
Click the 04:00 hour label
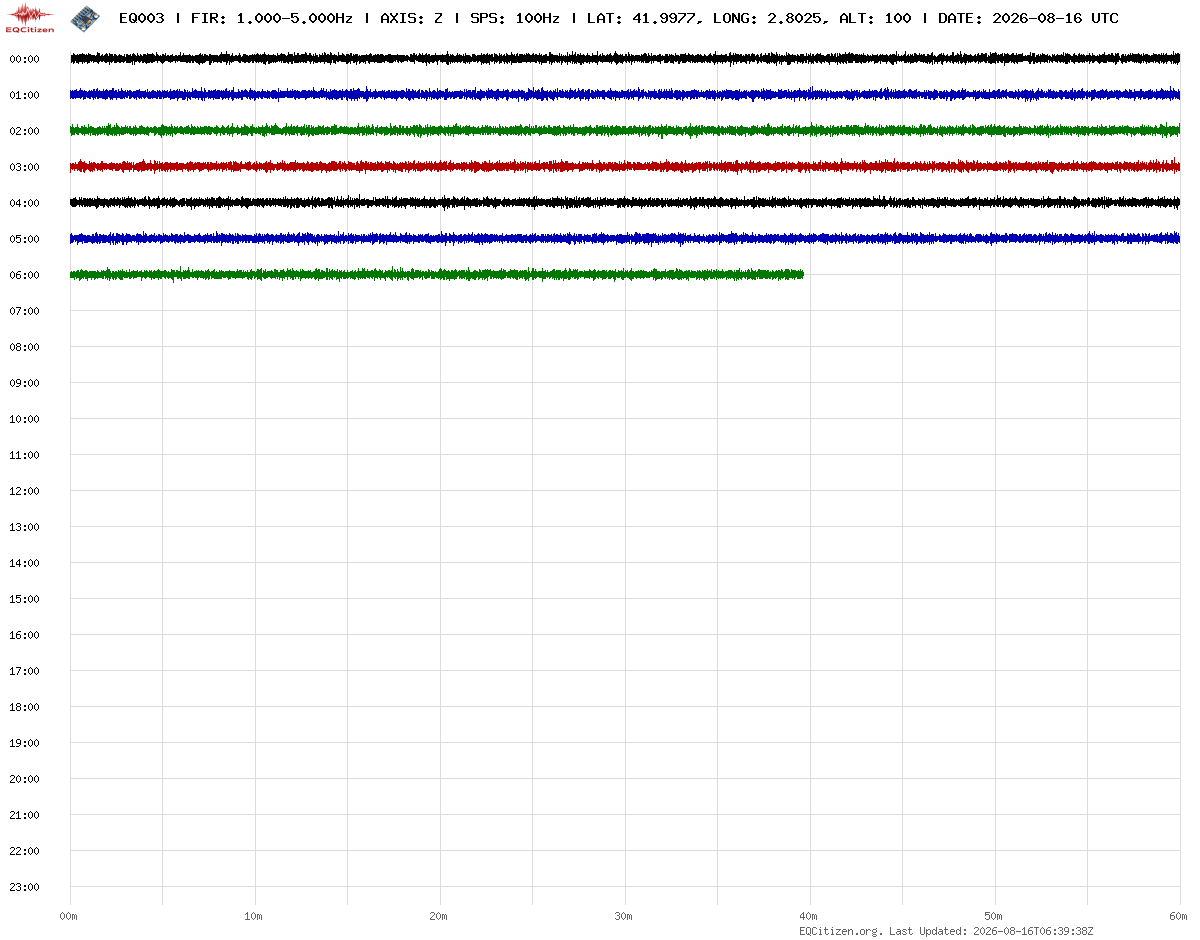tap(24, 203)
